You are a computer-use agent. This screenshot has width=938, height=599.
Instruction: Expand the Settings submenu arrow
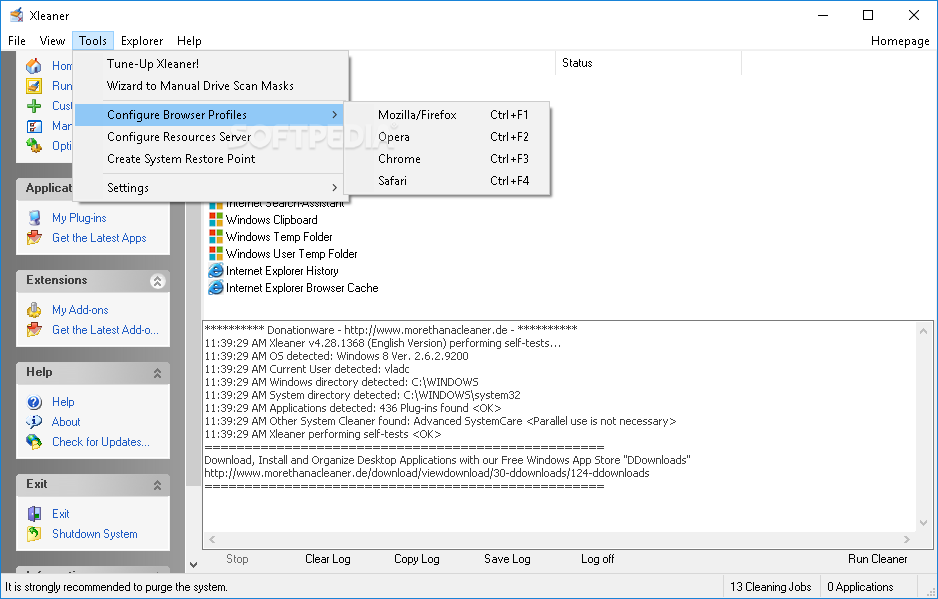pyautogui.click(x=334, y=187)
